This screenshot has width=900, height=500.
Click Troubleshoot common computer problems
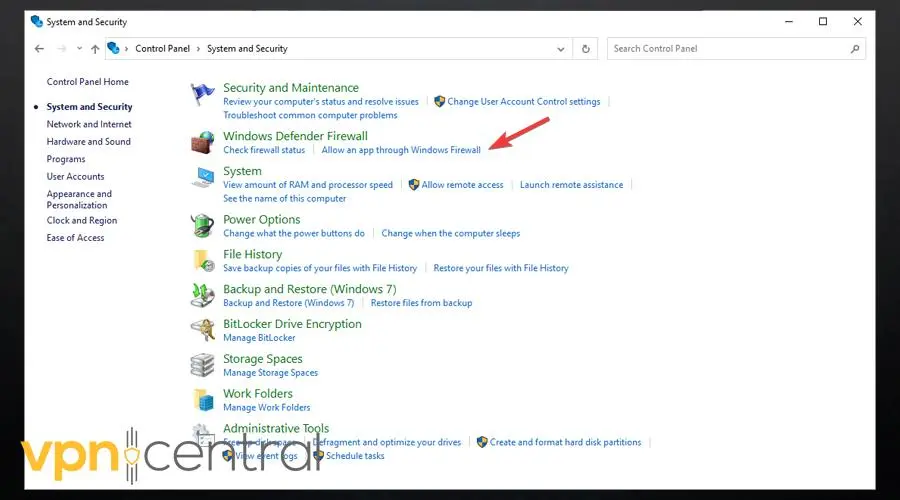coord(310,115)
